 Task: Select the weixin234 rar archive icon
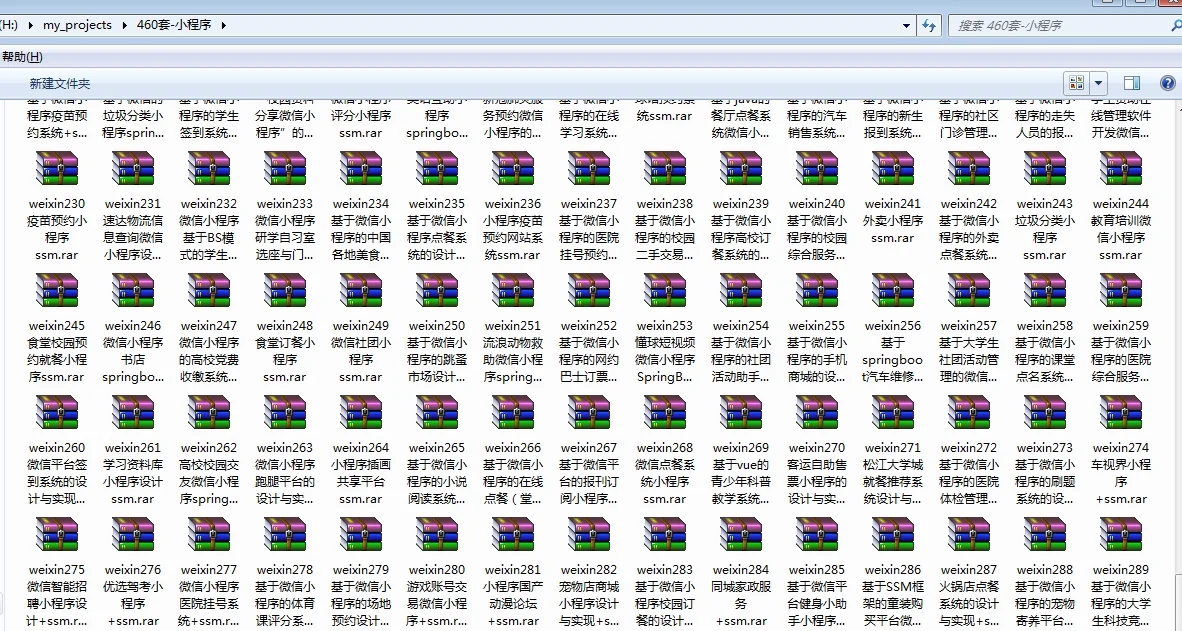coord(361,169)
